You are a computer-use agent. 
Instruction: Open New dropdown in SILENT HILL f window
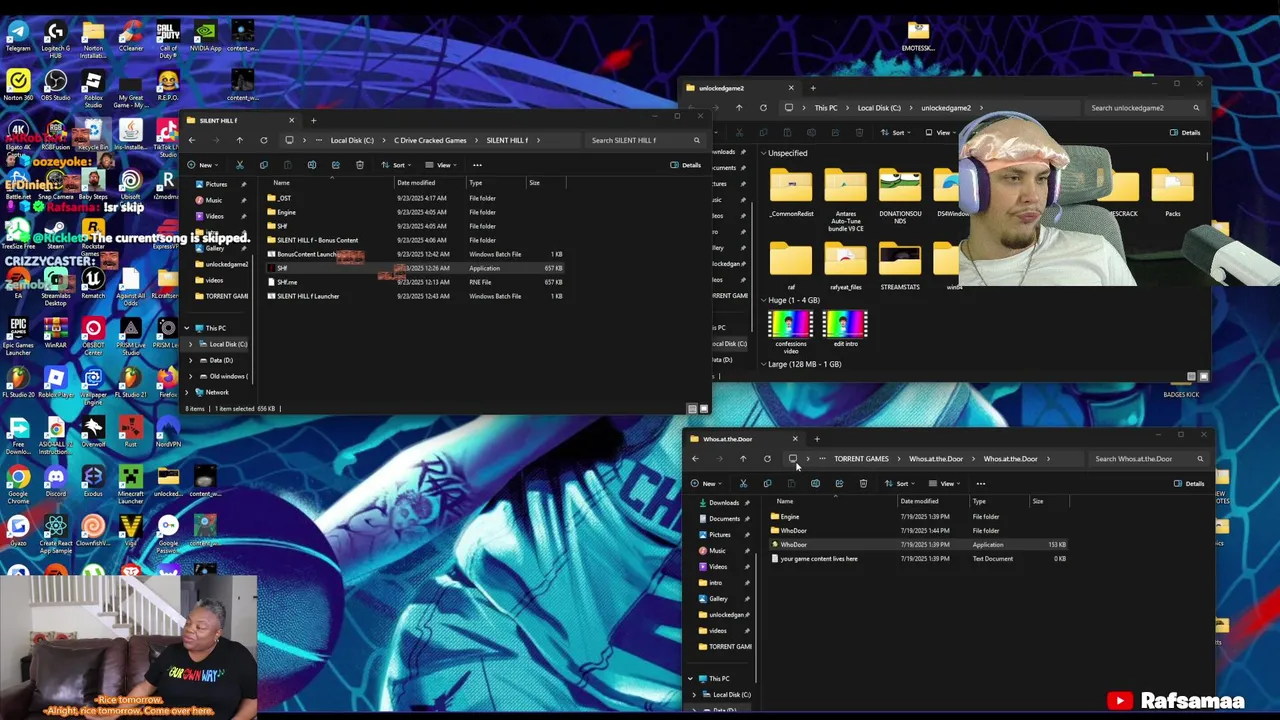coord(202,165)
